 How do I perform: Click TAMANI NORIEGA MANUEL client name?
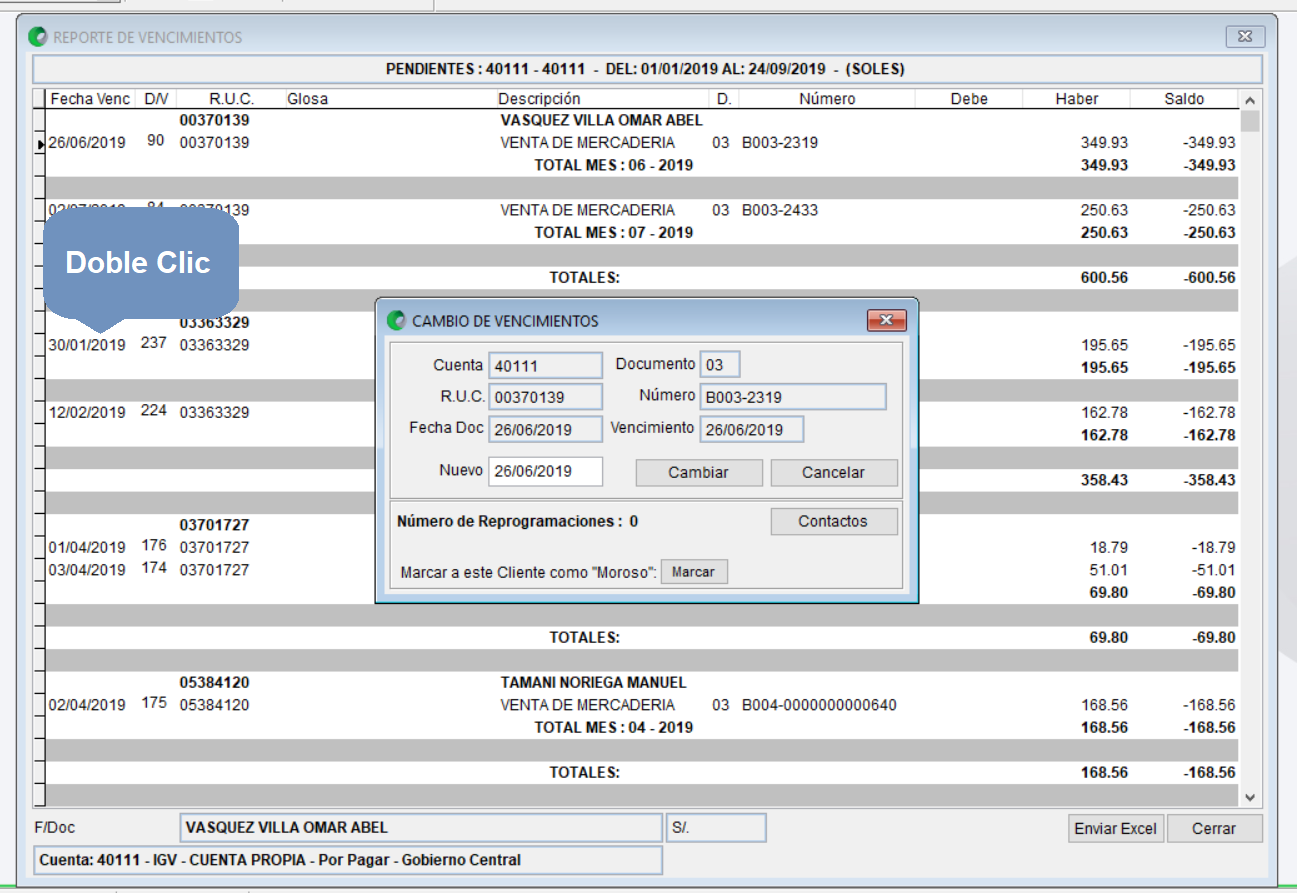(x=593, y=682)
